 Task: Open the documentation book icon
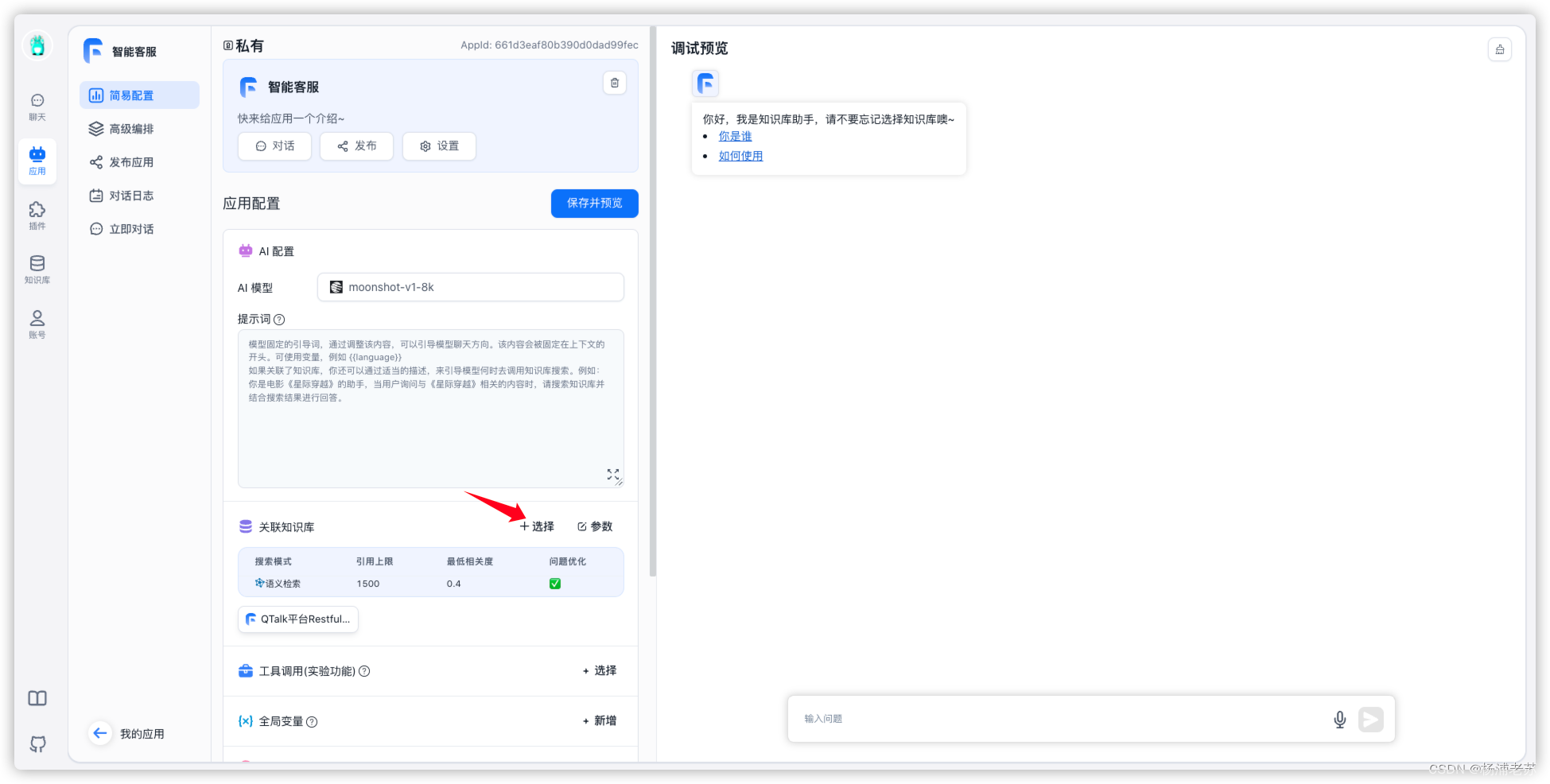pyautogui.click(x=37, y=698)
